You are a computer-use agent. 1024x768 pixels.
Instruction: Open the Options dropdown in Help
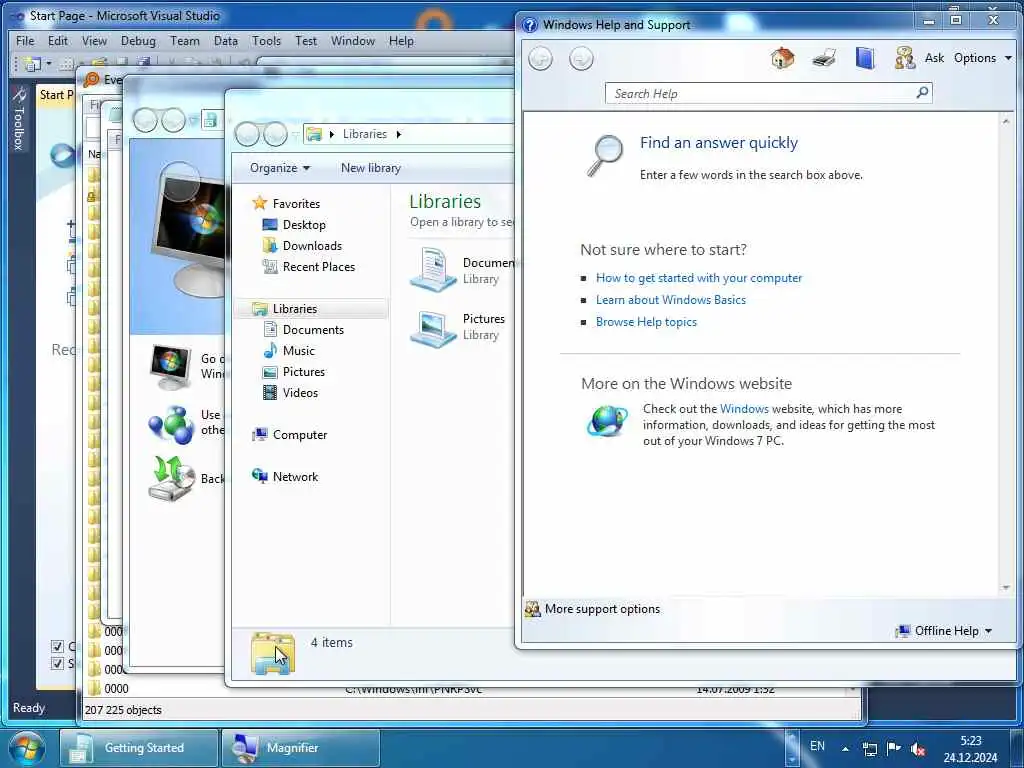pyautogui.click(x=983, y=58)
